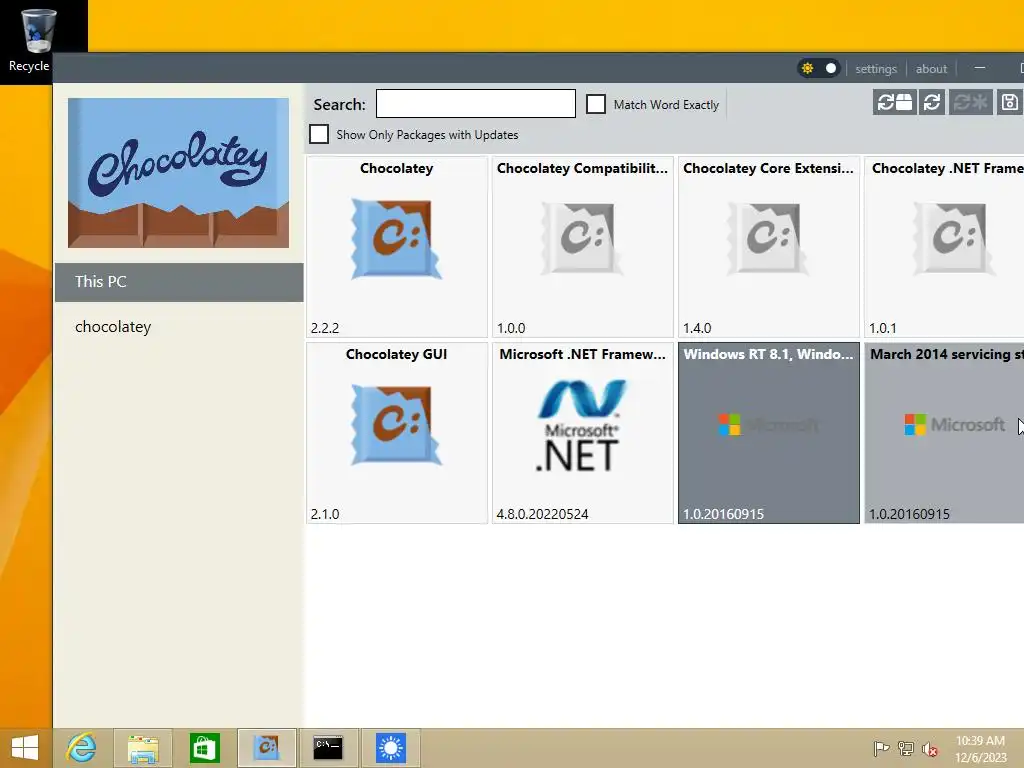The height and width of the screenshot is (768, 1024).
Task: Select This PC source in sidebar
Action: (x=179, y=282)
